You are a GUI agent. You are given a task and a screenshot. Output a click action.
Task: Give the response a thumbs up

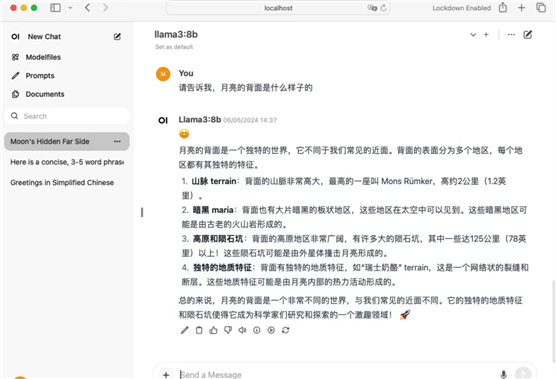click(213, 330)
